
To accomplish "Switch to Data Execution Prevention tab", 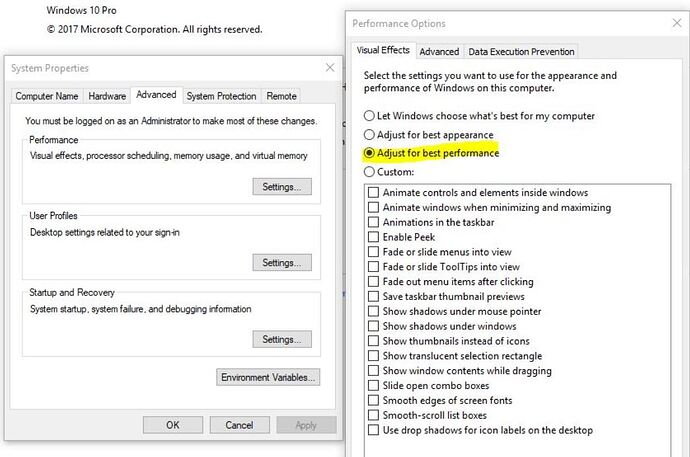I will (x=521, y=51).
